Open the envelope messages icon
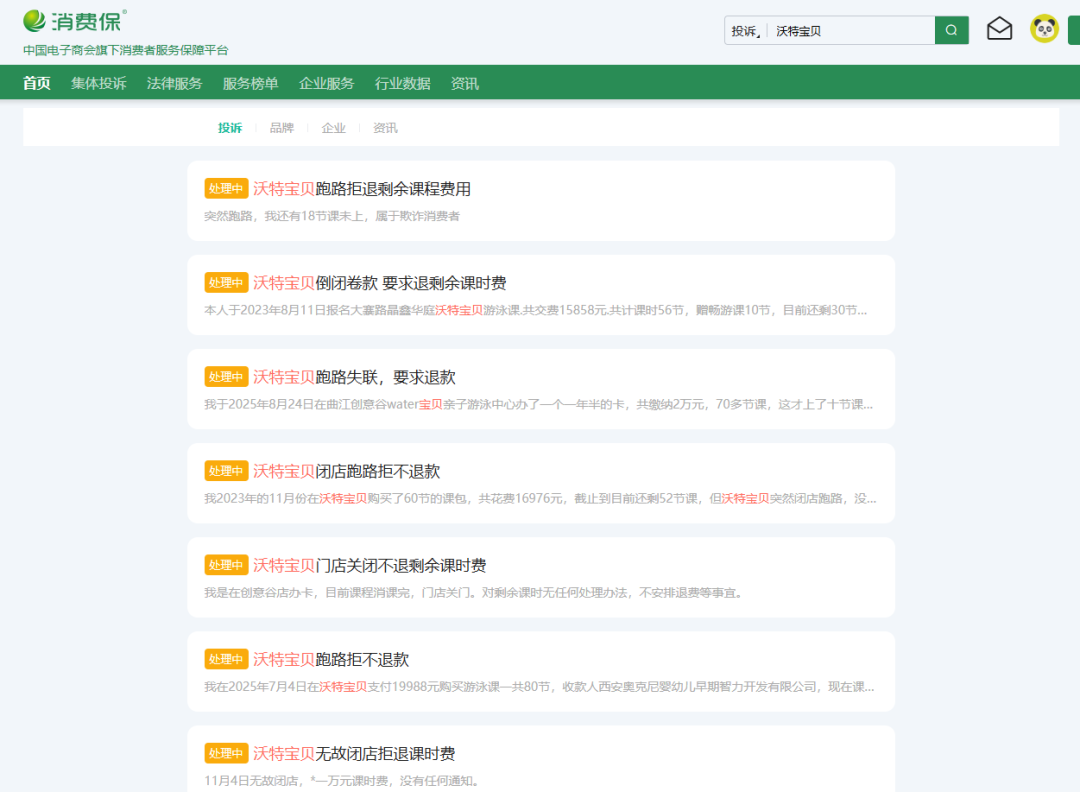Image resolution: width=1080 pixels, height=792 pixels. [x=999, y=29]
